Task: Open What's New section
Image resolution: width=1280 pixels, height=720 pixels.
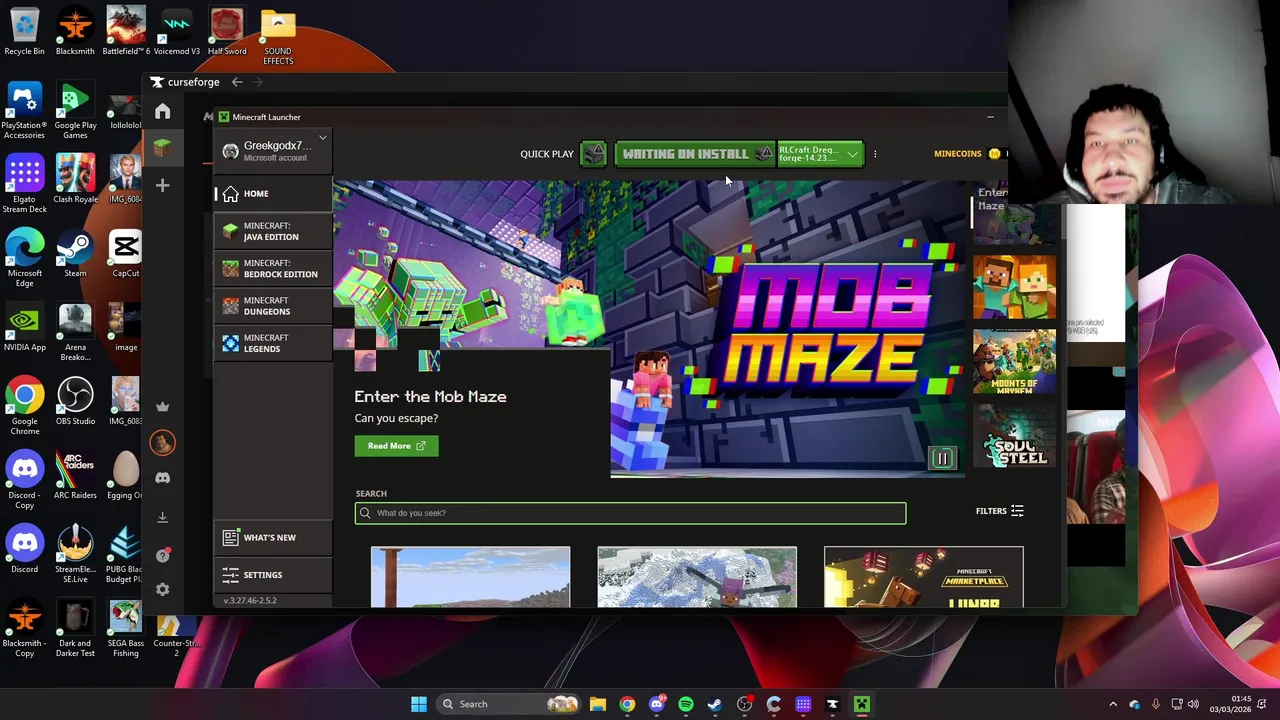Action: pos(273,538)
